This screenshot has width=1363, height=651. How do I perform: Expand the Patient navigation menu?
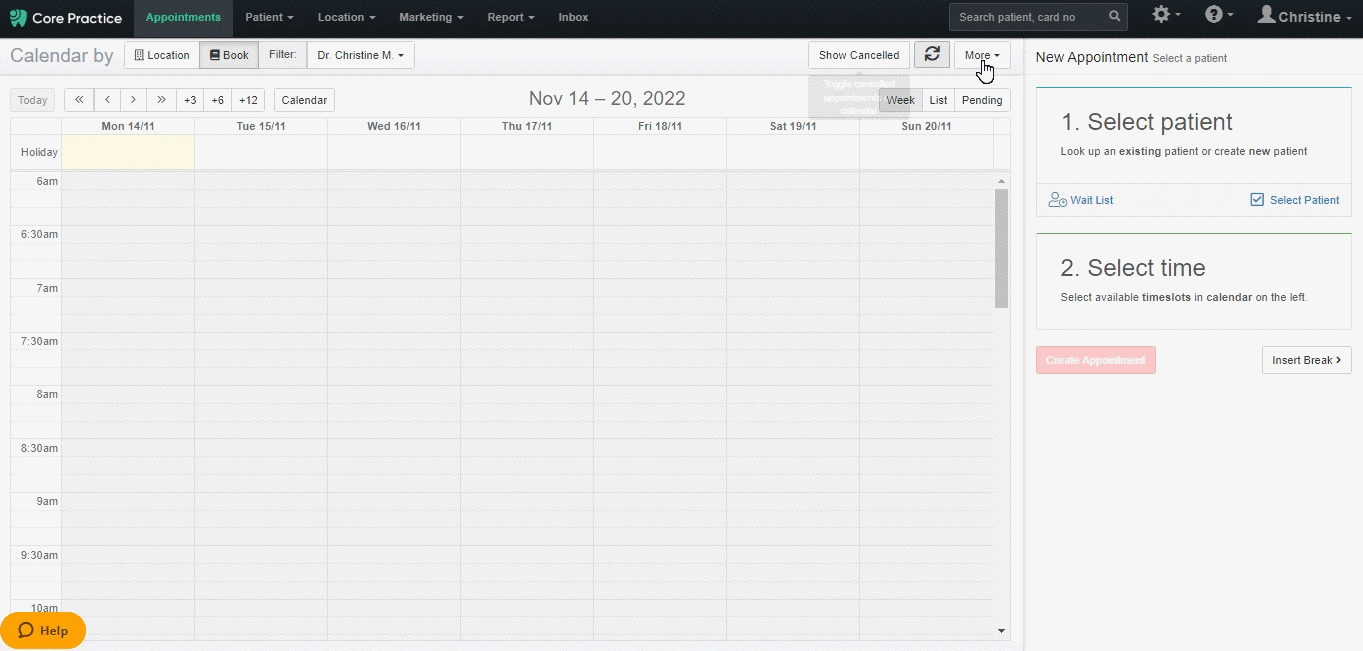[269, 17]
